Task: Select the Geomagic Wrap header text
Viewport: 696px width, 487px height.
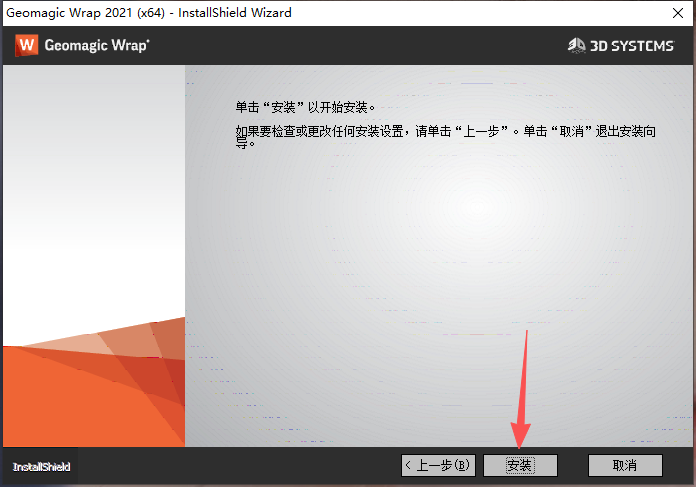Action: [x=98, y=45]
